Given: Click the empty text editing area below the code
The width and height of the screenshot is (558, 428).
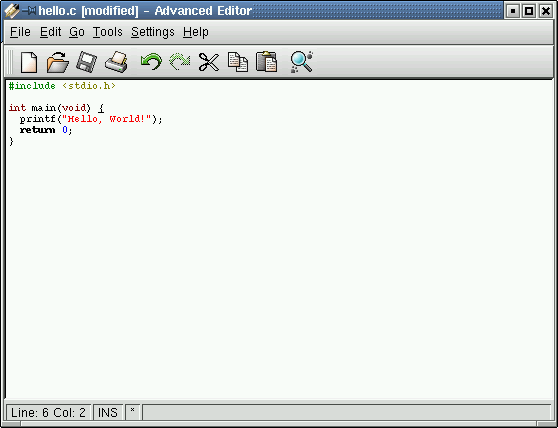Looking at the screenshot, I should (279, 272).
